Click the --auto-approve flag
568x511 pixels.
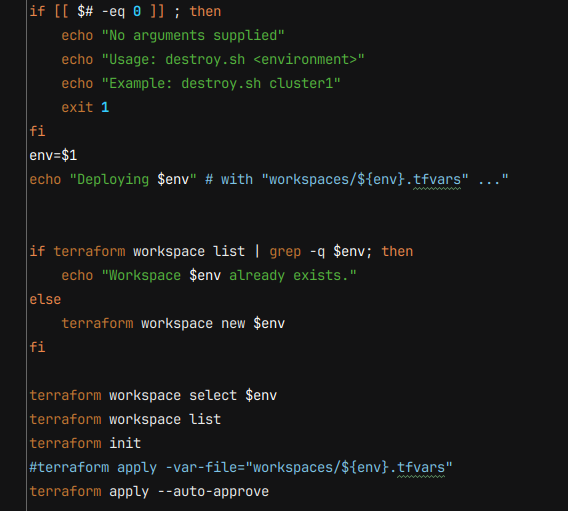point(213,491)
